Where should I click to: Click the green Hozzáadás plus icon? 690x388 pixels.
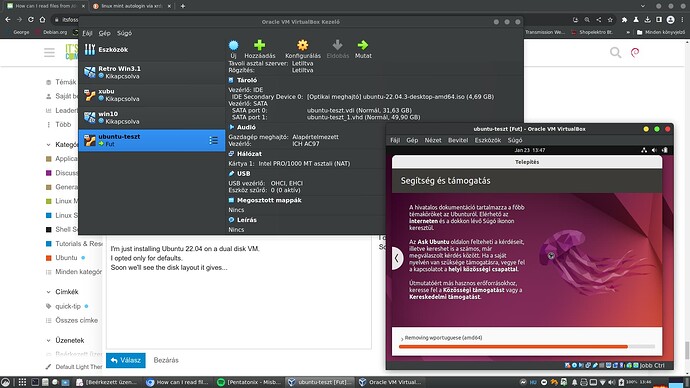(x=260, y=45)
